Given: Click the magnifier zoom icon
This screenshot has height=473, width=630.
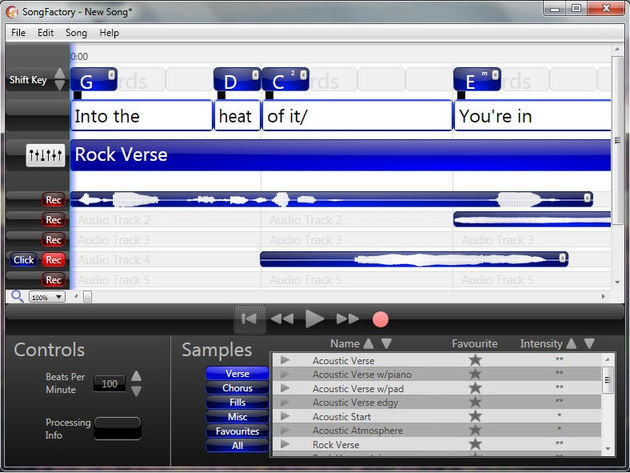Looking at the screenshot, I should click(x=17, y=297).
